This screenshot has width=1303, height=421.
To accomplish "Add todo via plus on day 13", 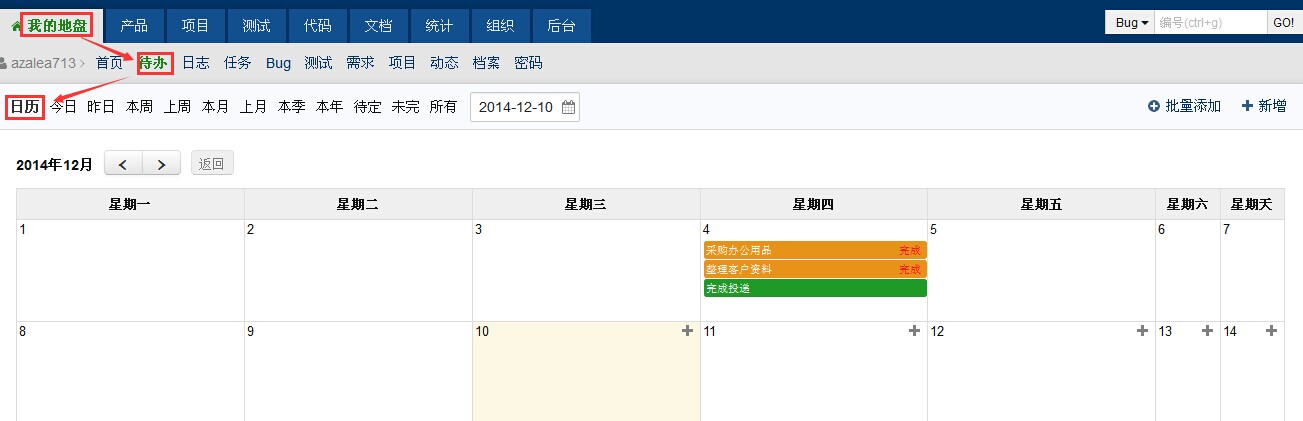I will 1207,331.
